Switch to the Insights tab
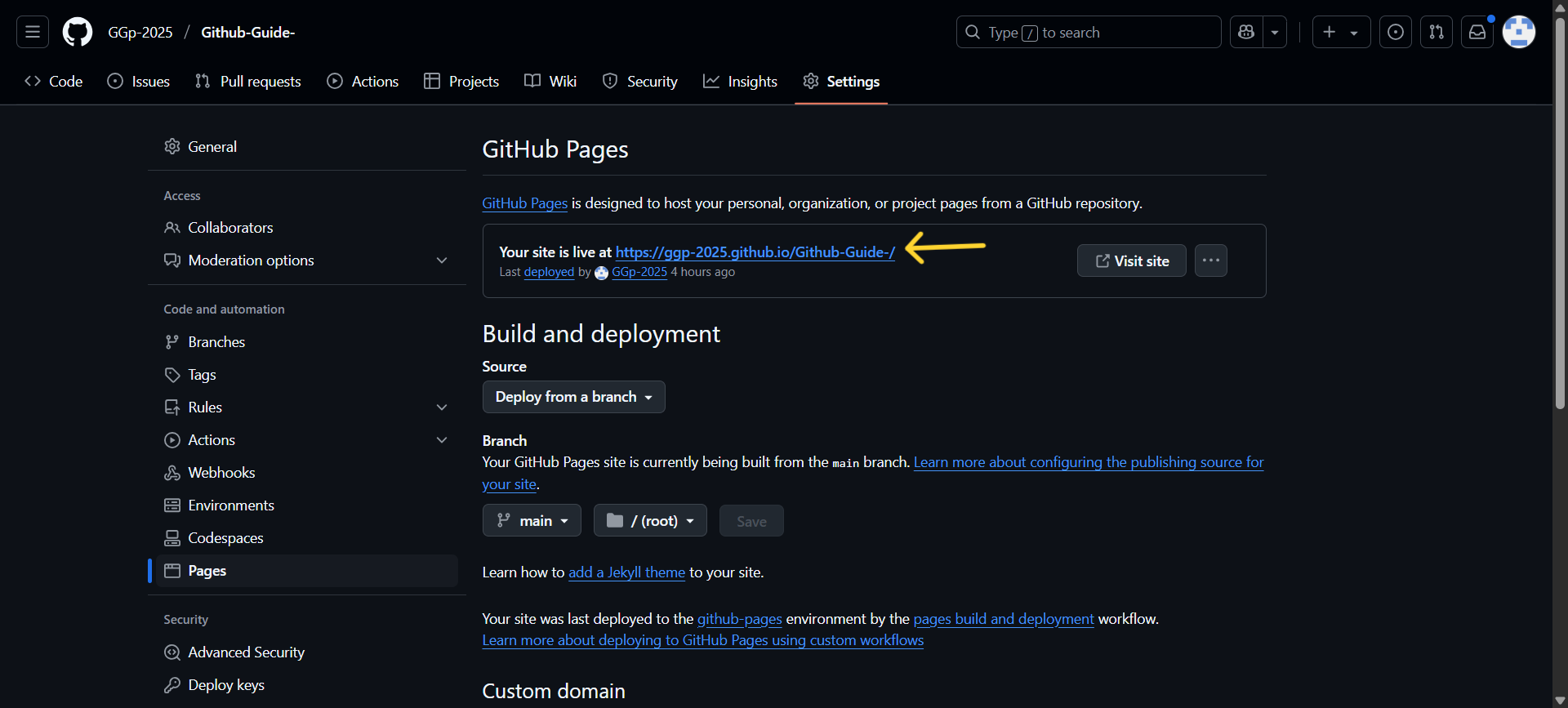 [741, 81]
